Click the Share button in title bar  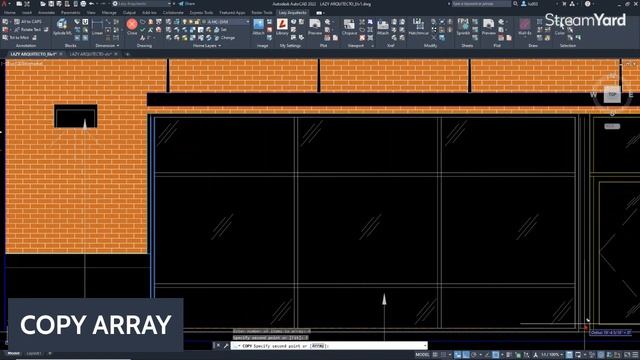(187, 4)
